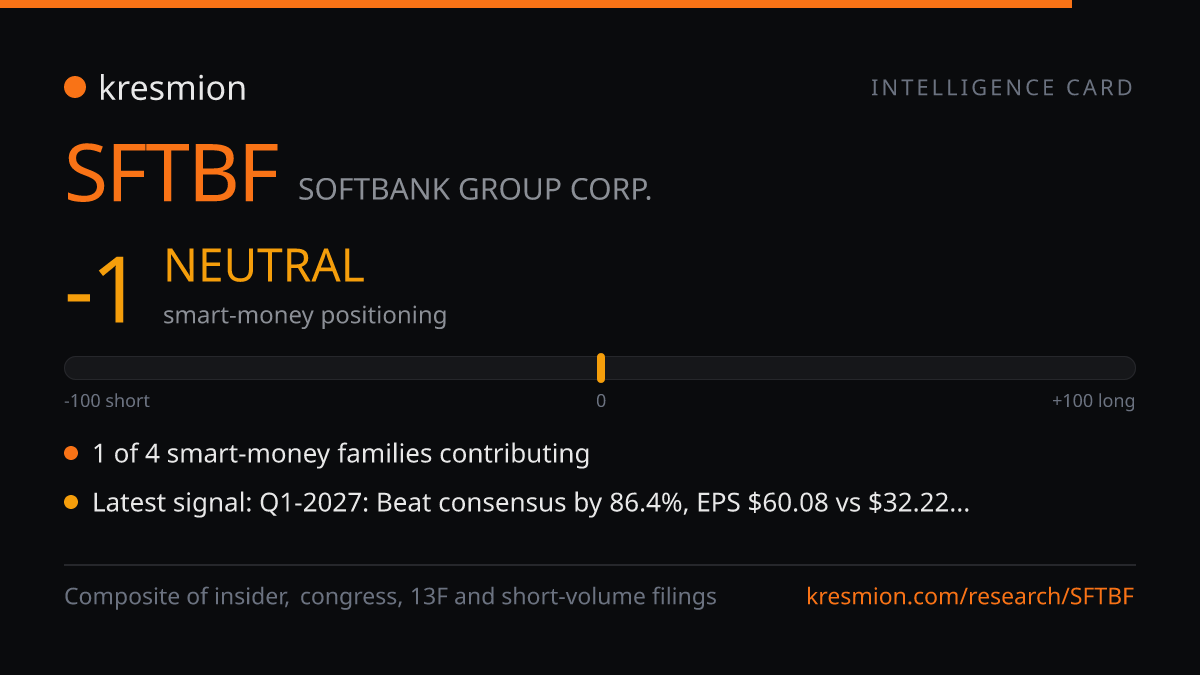Click the smart-money positioning subtitle
This screenshot has height=675, width=1200.
[x=305, y=315]
